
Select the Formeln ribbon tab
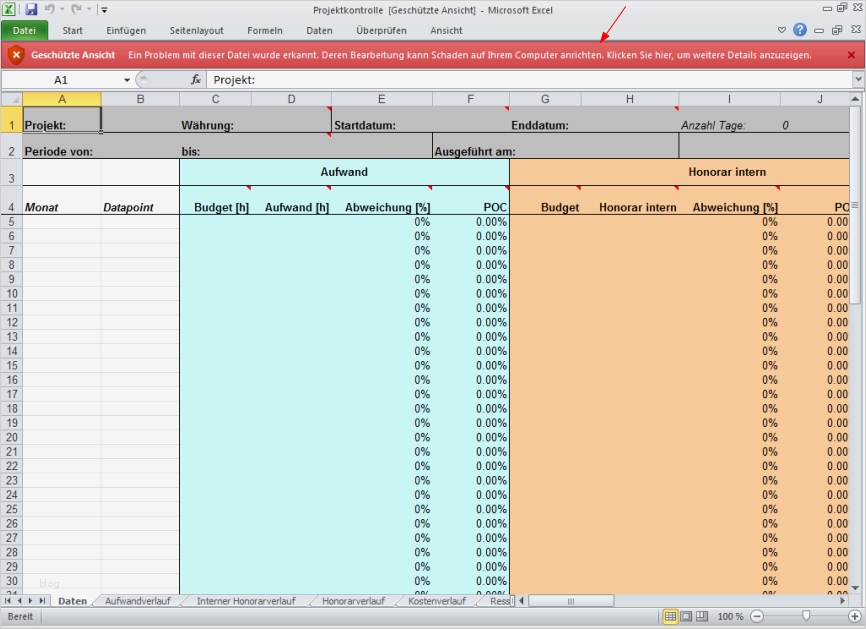tap(265, 30)
